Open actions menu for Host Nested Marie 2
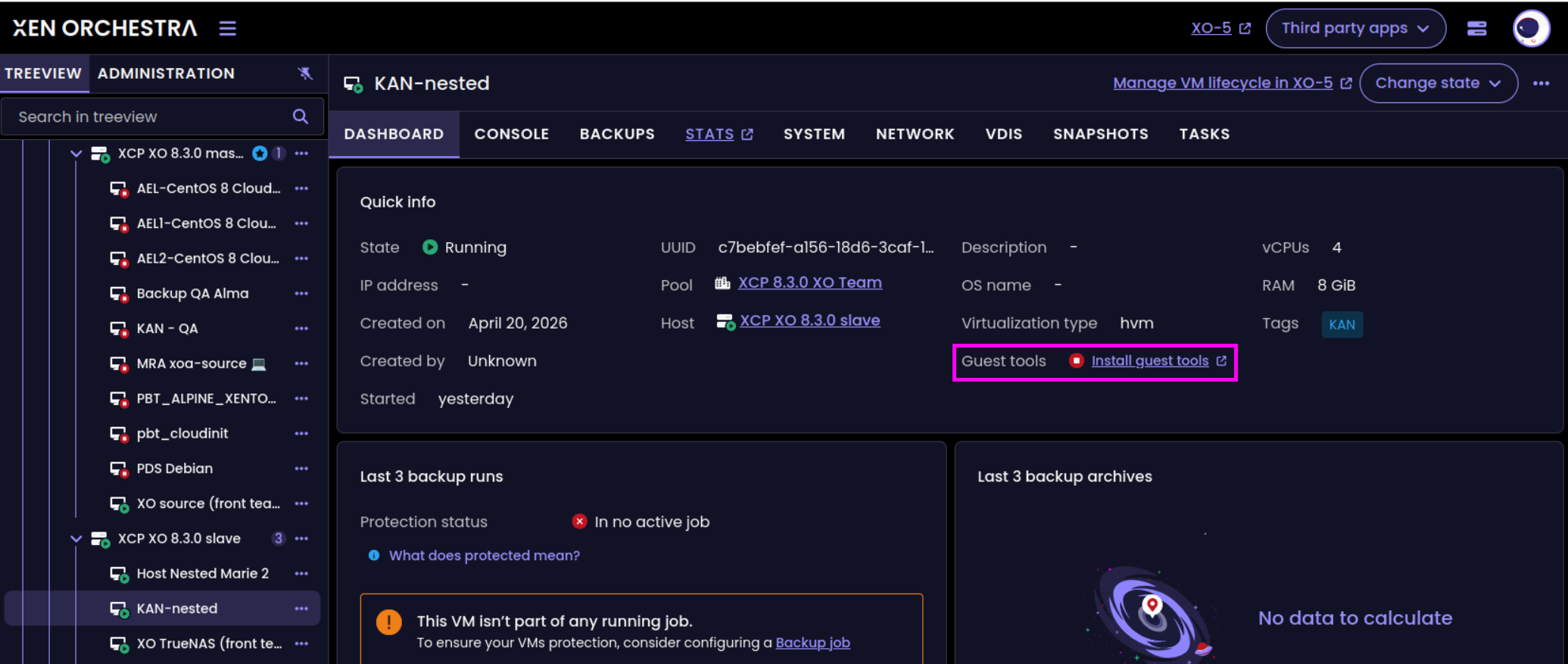The image size is (1568, 664). click(301, 574)
